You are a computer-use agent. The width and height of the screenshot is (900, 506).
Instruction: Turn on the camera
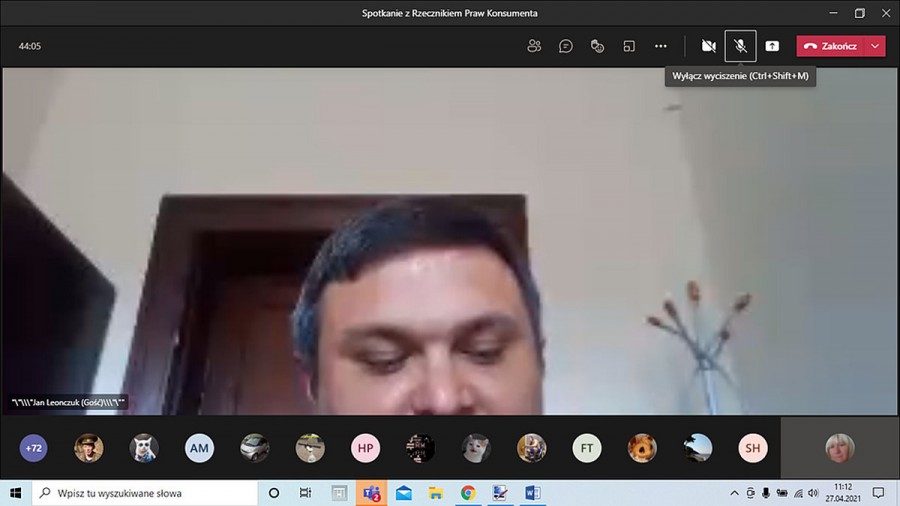708,46
